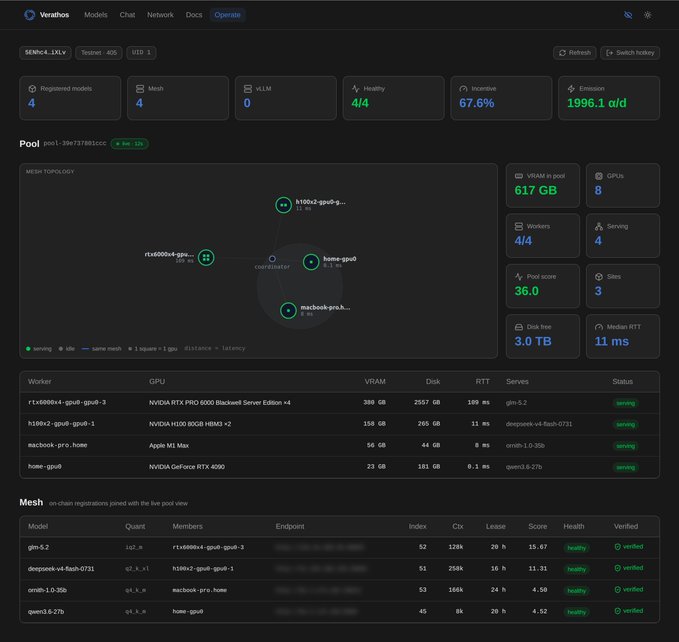This screenshot has height=642, width=679.
Task: Click the coordinator node in topology
Action: (272, 259)
